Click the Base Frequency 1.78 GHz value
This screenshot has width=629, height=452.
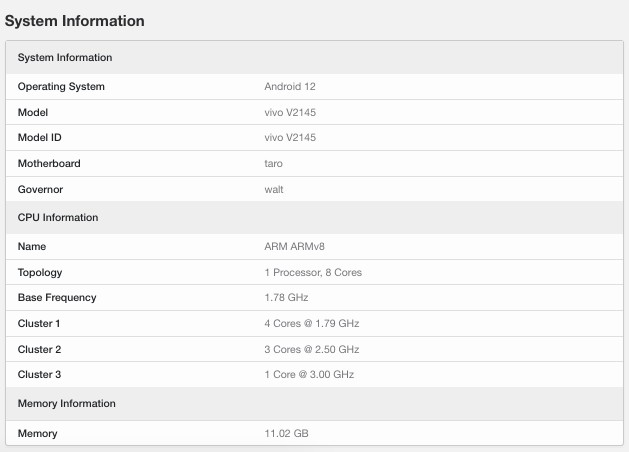click(x=286, y=298)
